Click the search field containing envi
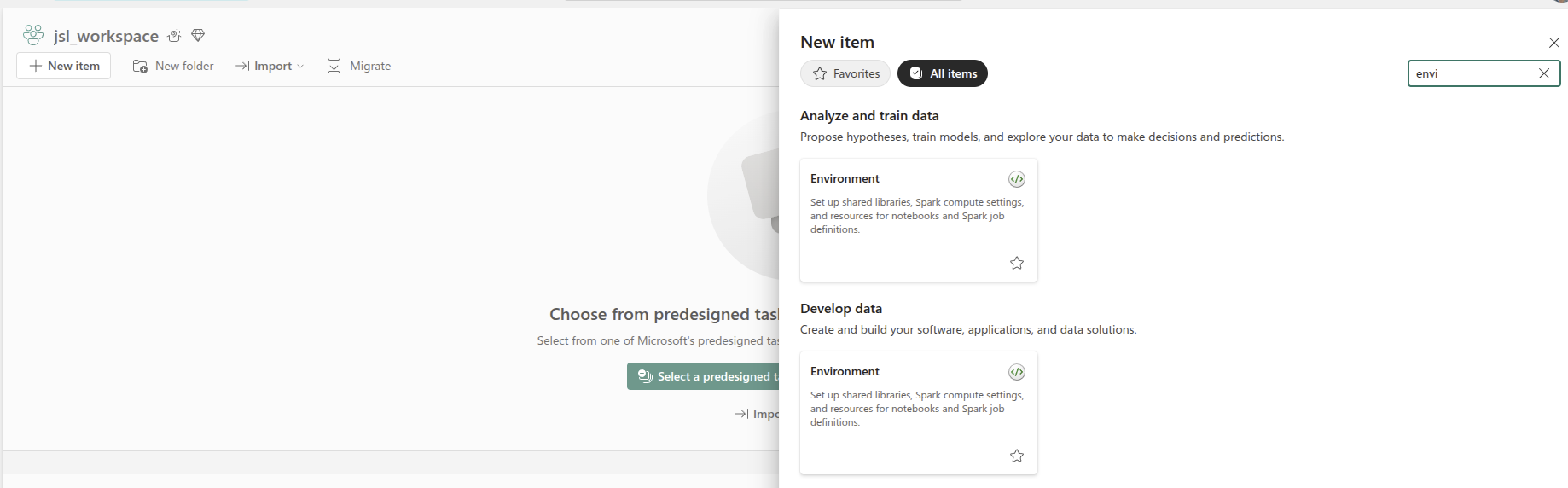Screen dimensions: 1568x488 click(x=1469, y=73)
